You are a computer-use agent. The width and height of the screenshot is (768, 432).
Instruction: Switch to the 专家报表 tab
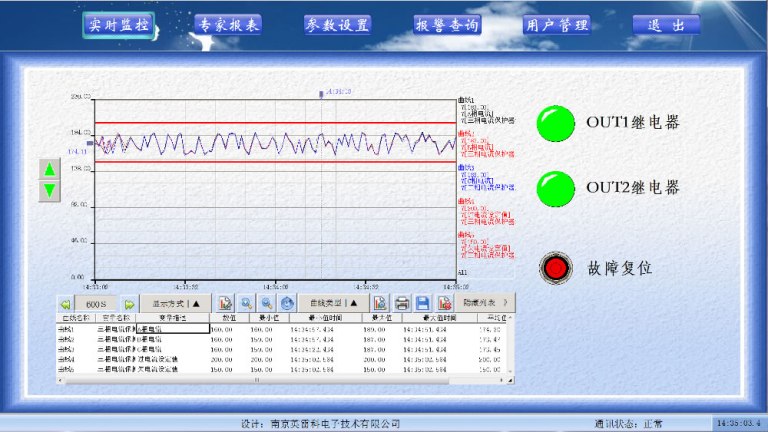click(x=227, y=24)
